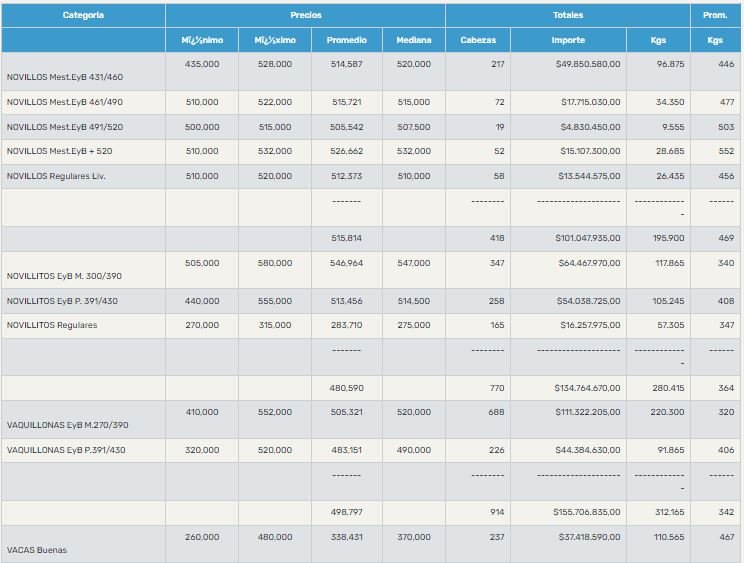Click the Precios group header
The width and height of the screenshot is (744, 563).
click(x=305, y=15)
